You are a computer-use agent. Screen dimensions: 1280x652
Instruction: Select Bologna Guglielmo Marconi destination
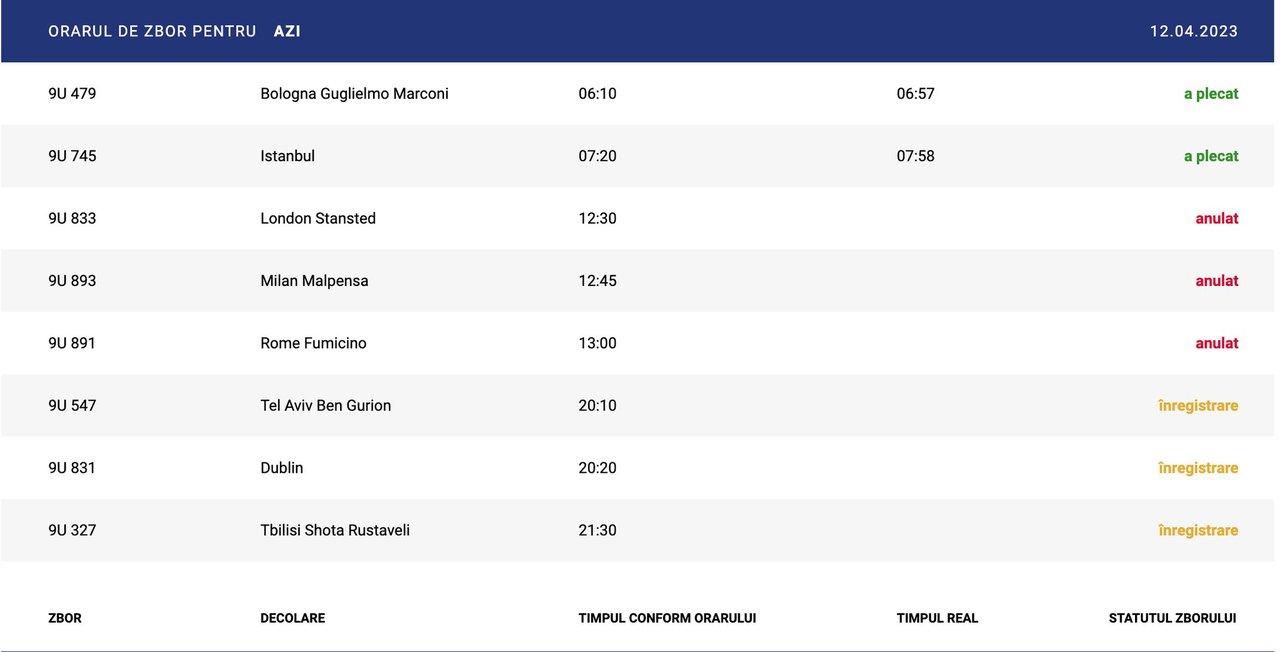click(354, 94)
